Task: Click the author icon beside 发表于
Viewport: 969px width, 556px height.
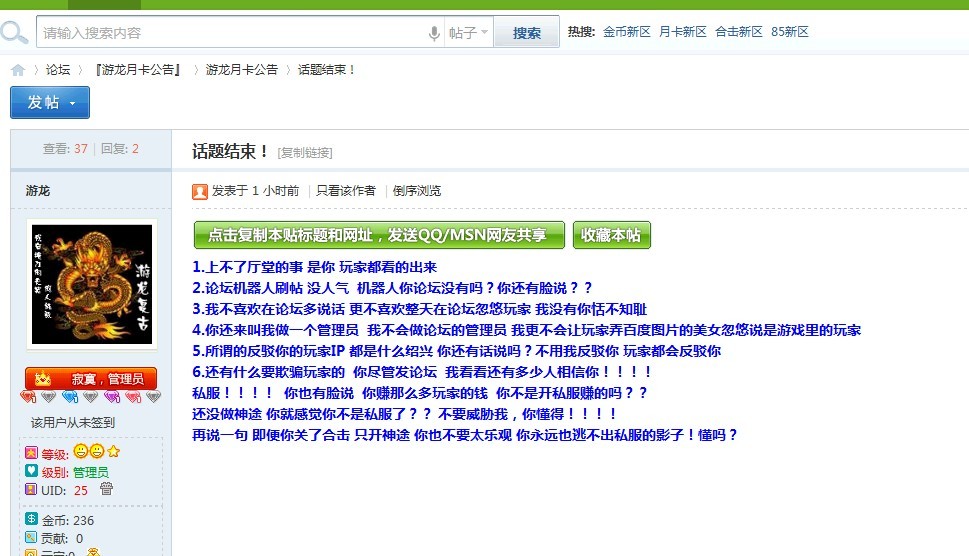Action: click(x=200, y=191)
